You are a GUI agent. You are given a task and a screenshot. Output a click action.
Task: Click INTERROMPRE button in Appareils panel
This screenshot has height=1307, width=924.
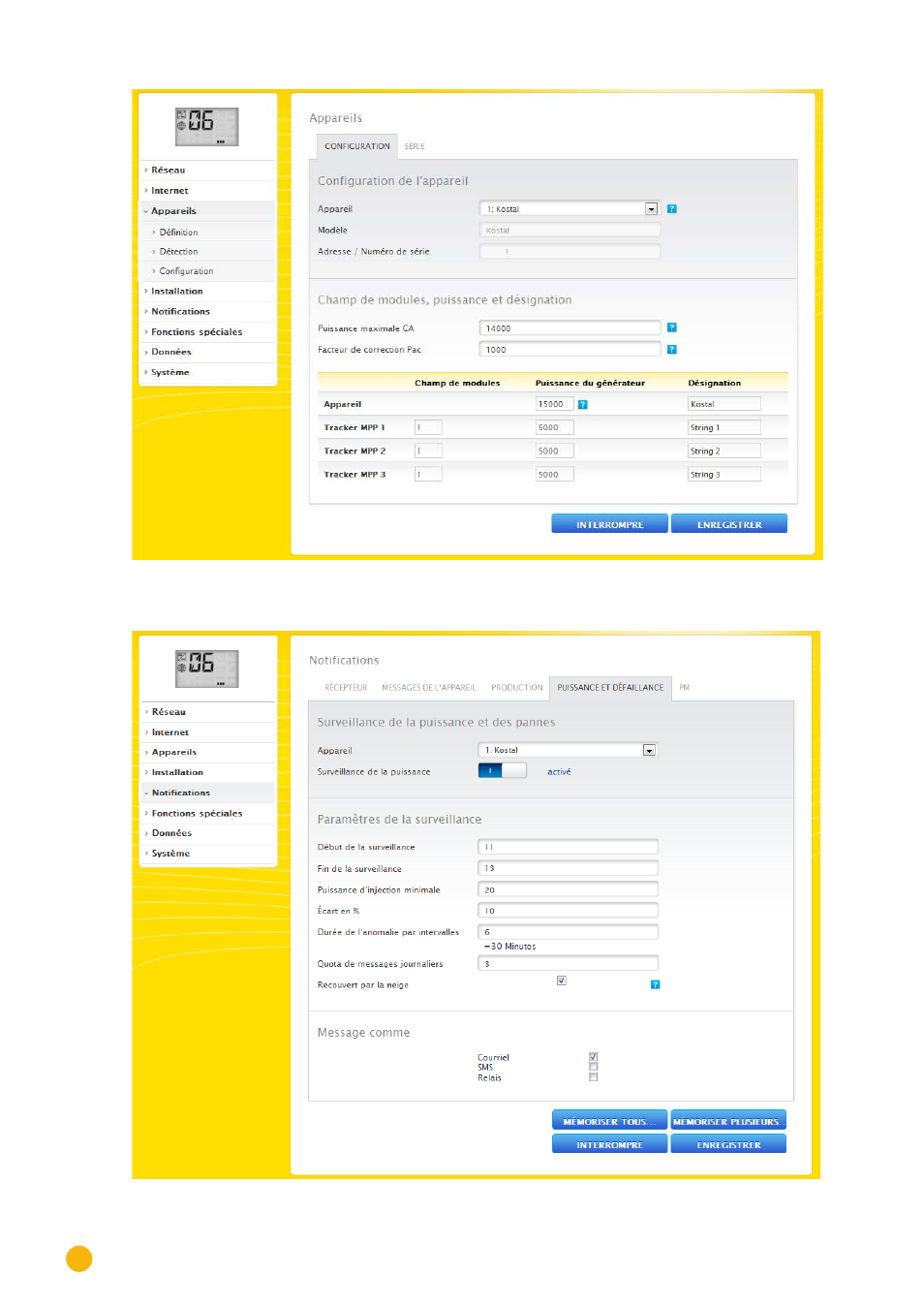click(609, 524)
